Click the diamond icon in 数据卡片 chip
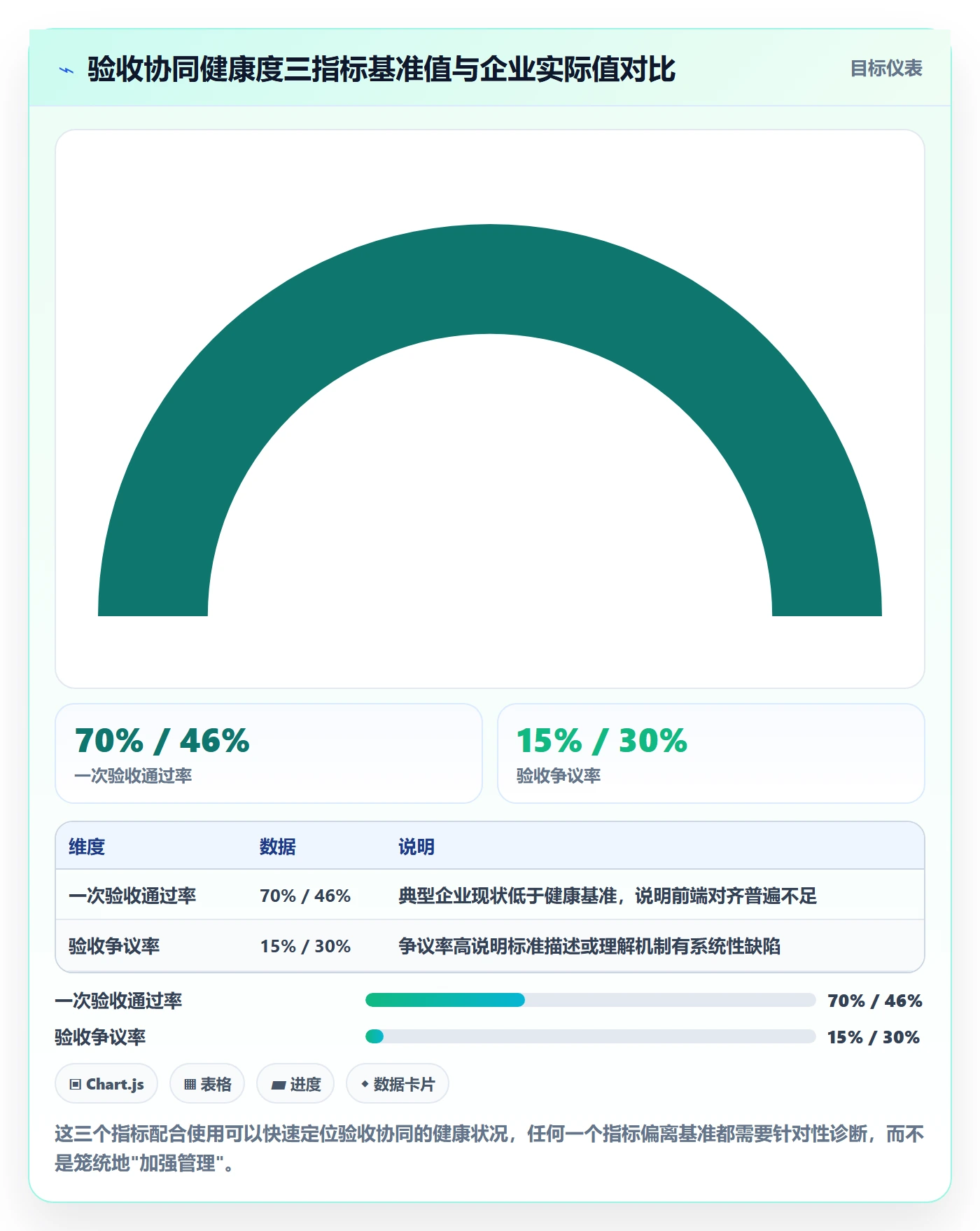Viewport: 980px width, 1231px height. (x=365, y=1084)
